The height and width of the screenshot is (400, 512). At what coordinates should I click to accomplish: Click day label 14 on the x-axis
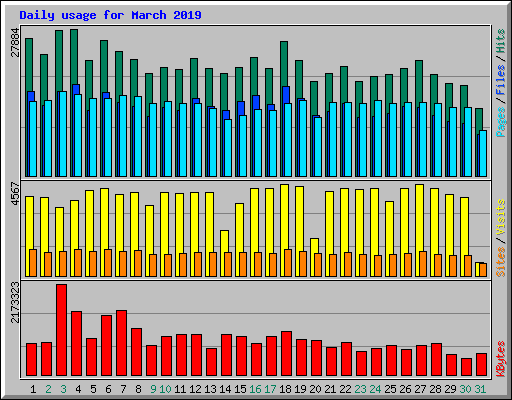click(225, 389)
